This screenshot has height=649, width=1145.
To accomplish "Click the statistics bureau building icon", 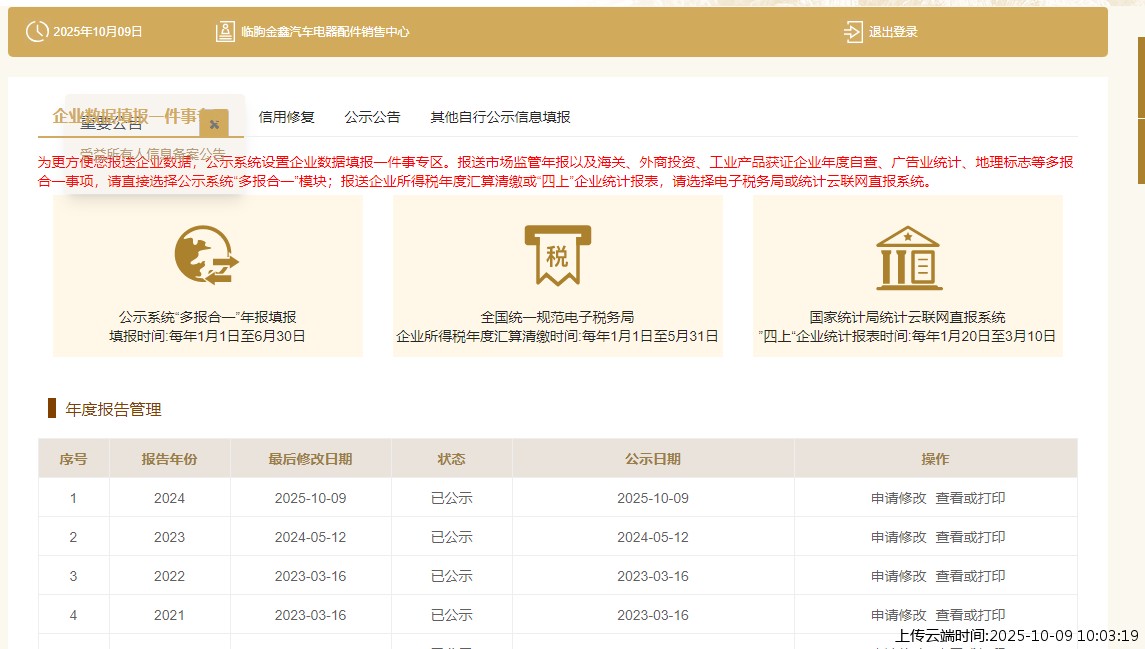I will [x=907, y=256].
